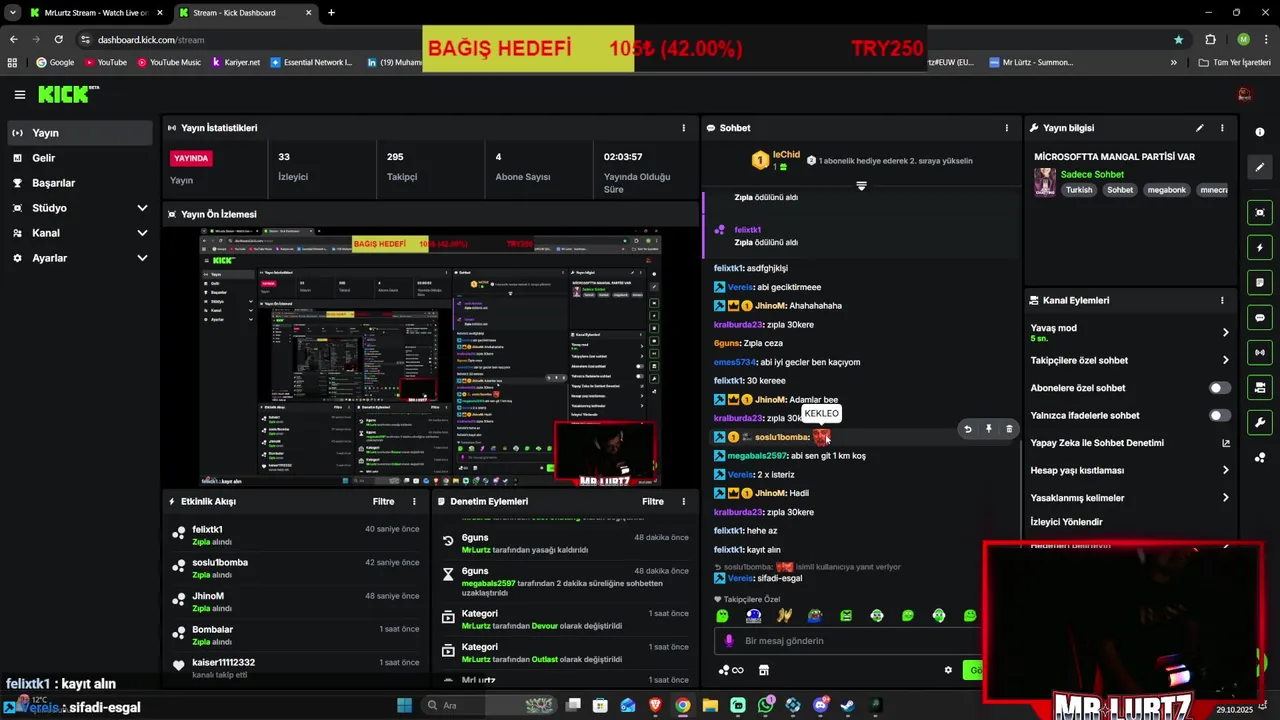This screenshot has height=720, width=1280.
Task: Open Yapay Zeka ile Sohbet Denetimi link
Action: [1130, 443]
